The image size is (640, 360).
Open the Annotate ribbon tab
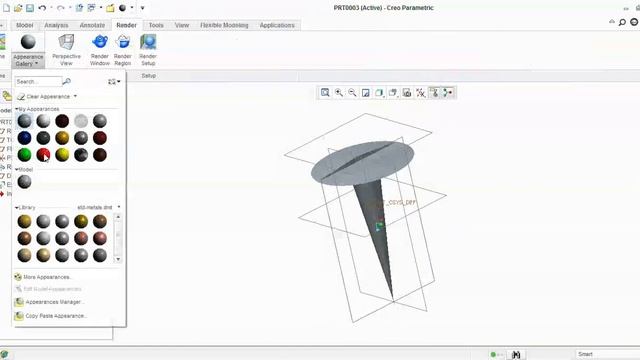[92, 25]
